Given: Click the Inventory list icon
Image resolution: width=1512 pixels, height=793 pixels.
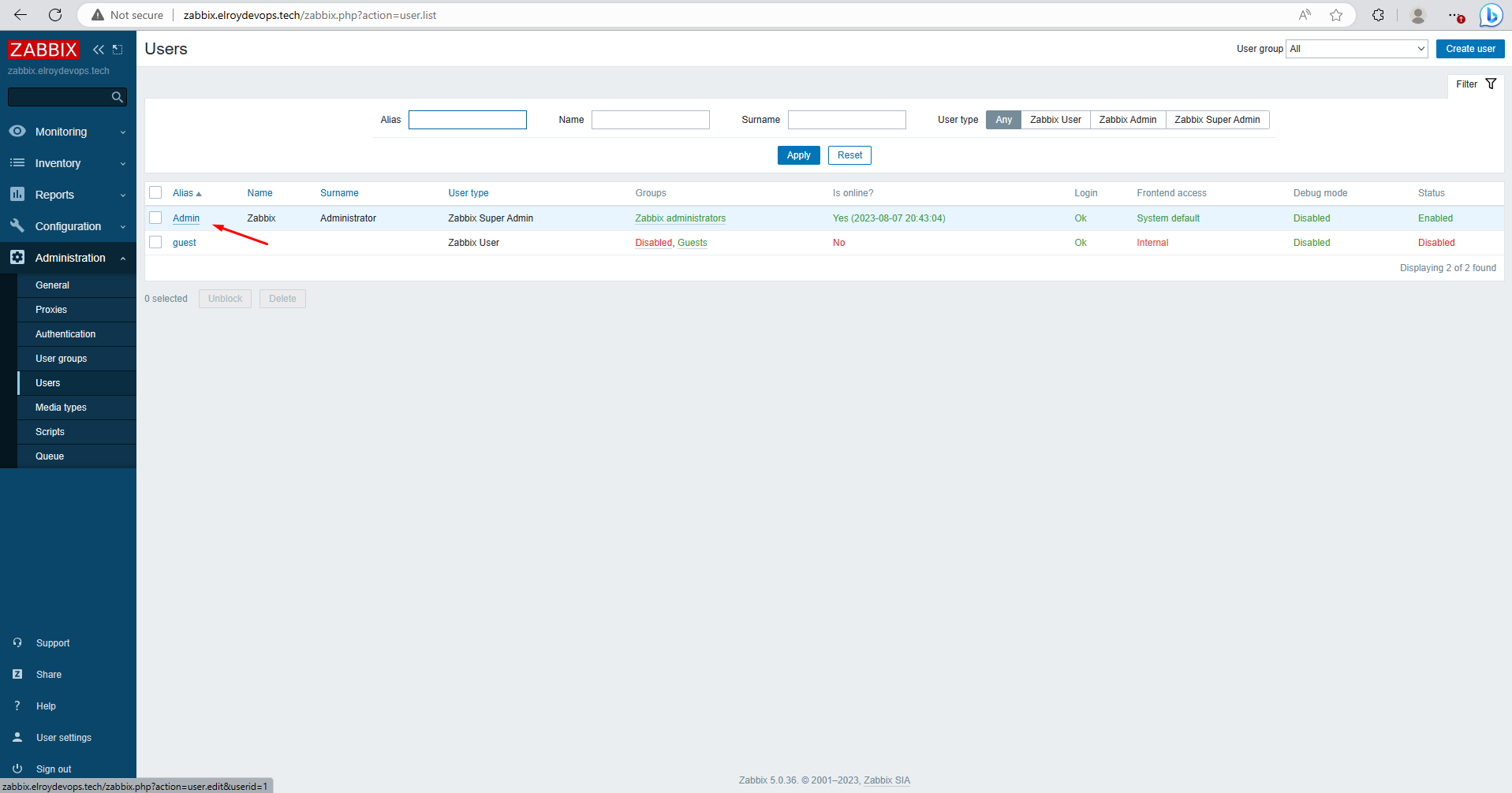Looking at the screenshot, I should [x=17, y=162].
